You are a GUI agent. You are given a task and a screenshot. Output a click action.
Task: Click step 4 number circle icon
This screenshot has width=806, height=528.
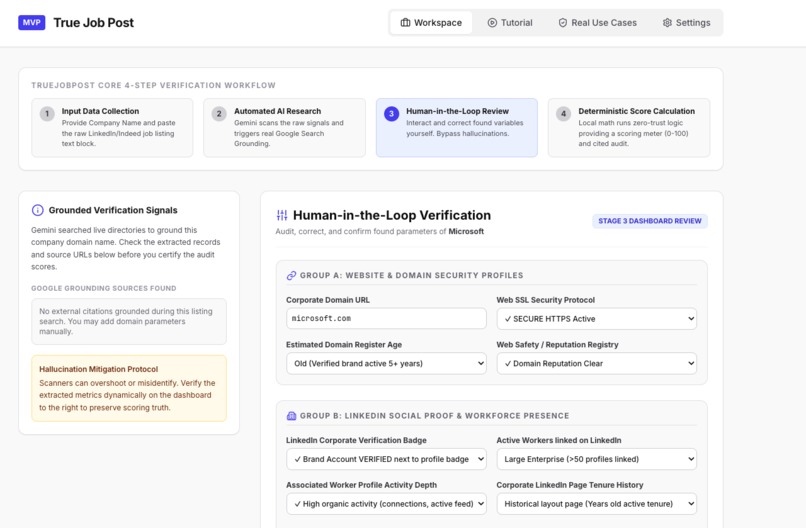click(x=563, y=114)
